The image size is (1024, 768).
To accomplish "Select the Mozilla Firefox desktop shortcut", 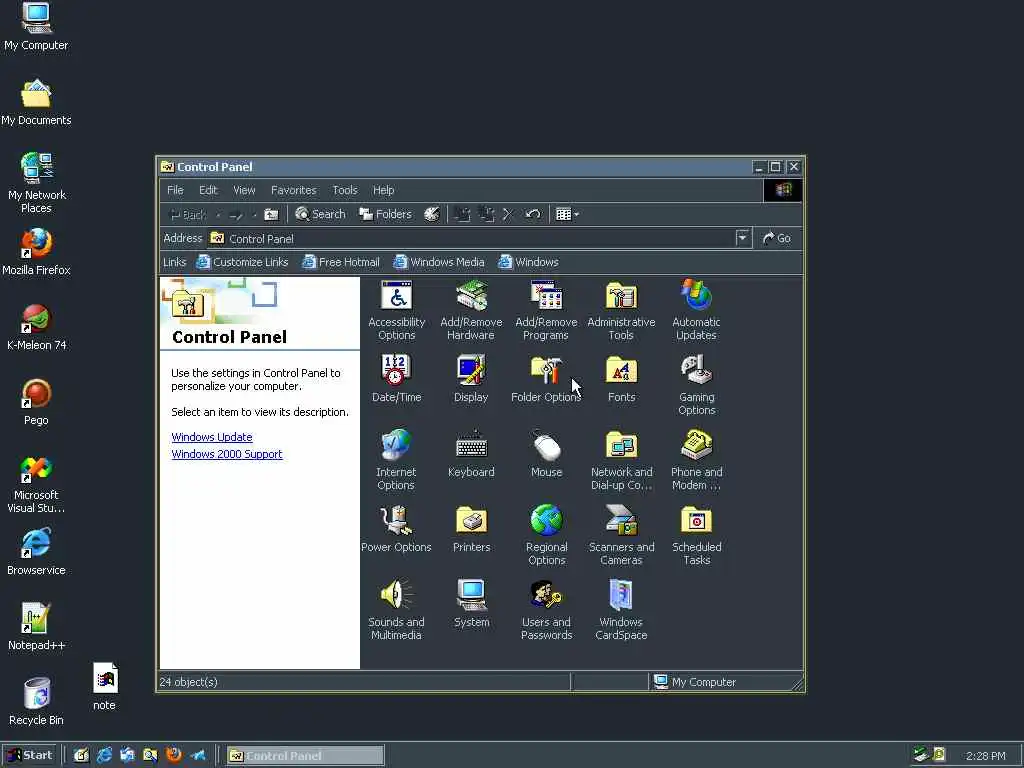I will (36, 251).
